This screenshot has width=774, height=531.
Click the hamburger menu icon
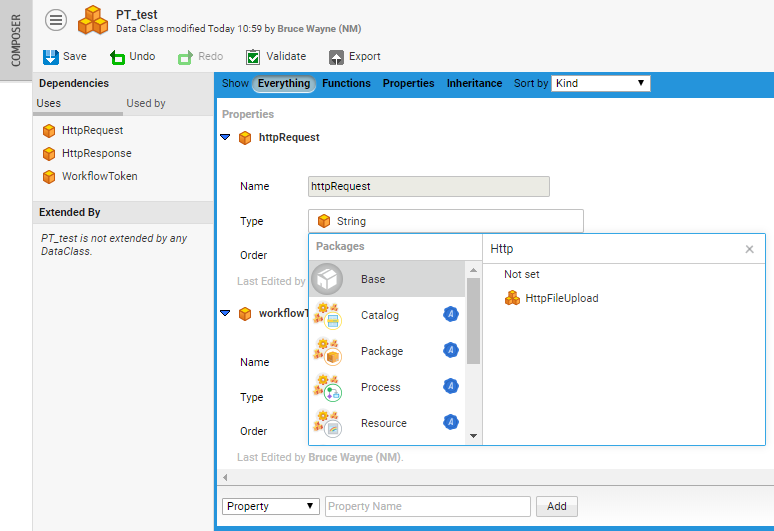[56, 20]
